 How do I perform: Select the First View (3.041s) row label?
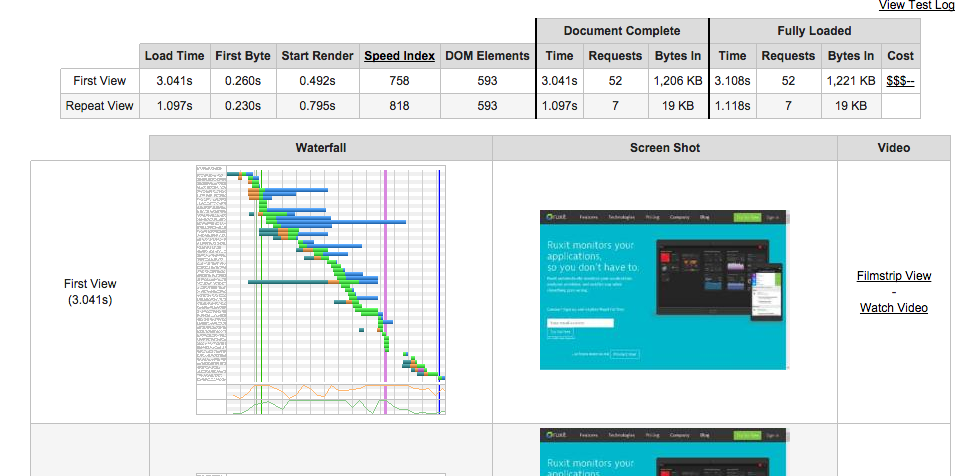tap(90, 291)
